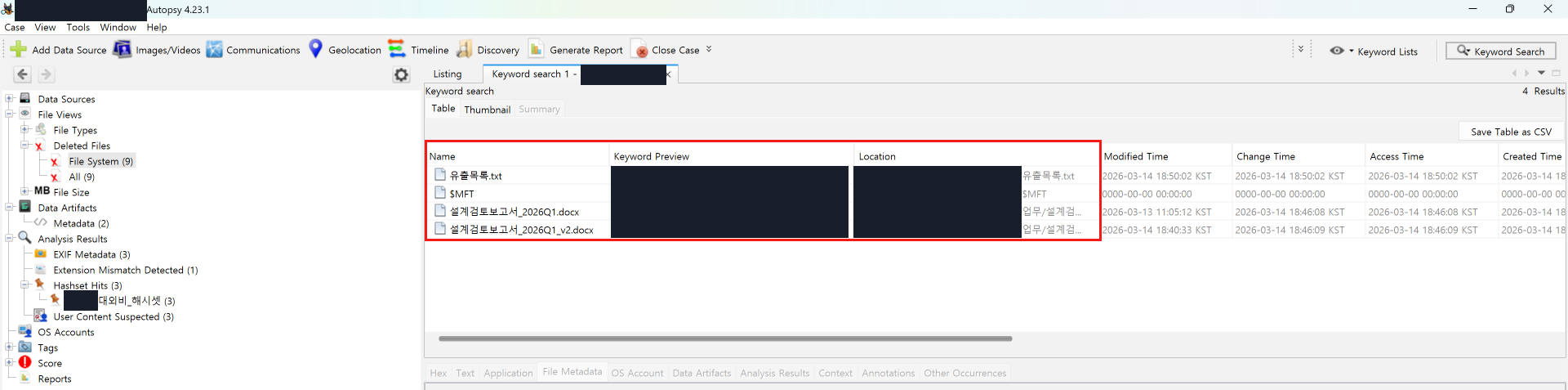Select the Reports tree item
This screenshot has width=1568, height=390.
pos(55,379)
